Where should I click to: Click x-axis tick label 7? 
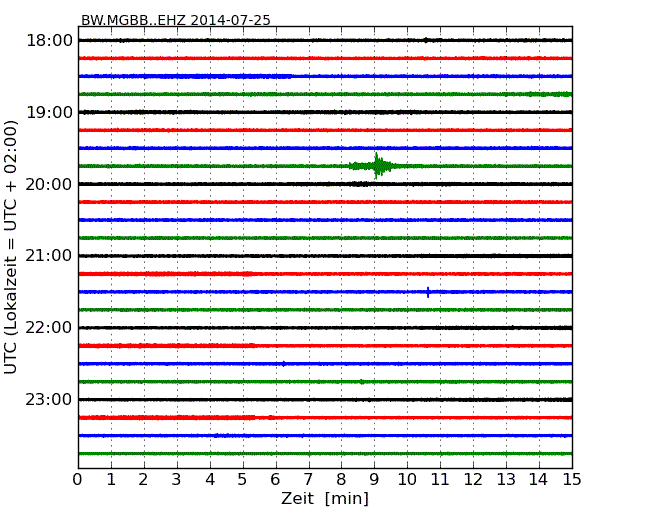(308, 480)
